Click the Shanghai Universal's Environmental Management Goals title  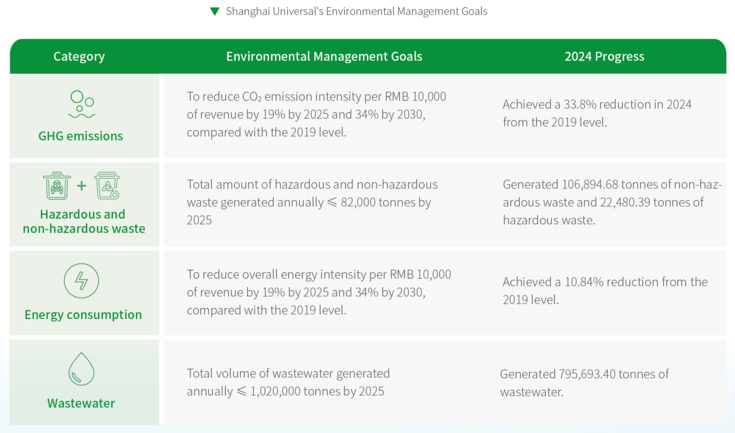tap(356, 12)
